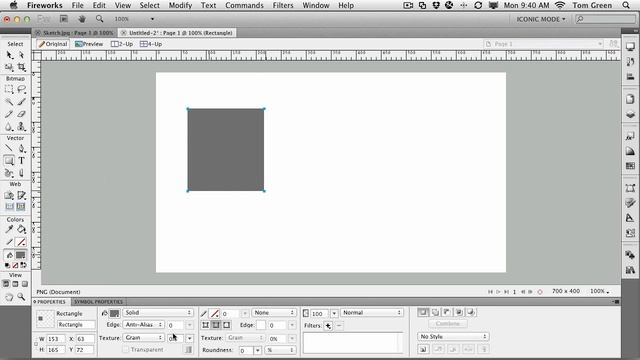Select the Rubber Stamp tool
The height and width of the screenshot is (360, 640).
coord(21,127)
